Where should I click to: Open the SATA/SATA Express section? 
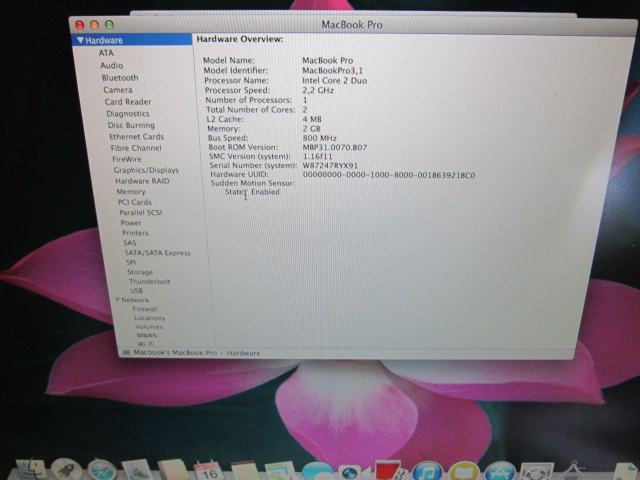[x=157, y=253]
